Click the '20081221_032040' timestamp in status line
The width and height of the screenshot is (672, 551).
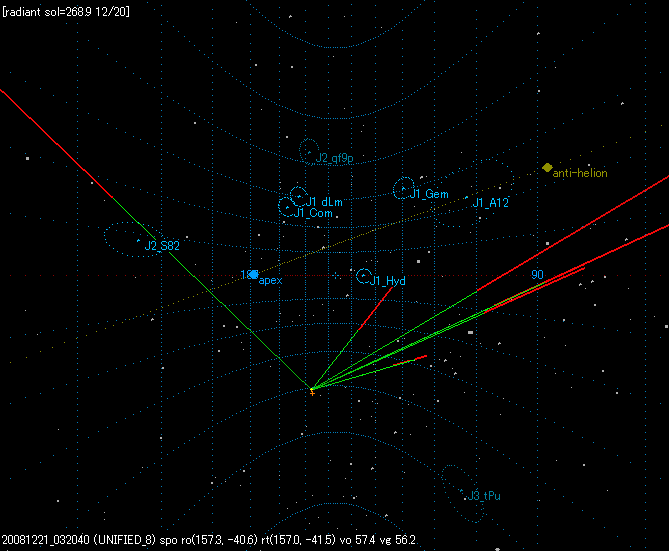coord(46,540)
